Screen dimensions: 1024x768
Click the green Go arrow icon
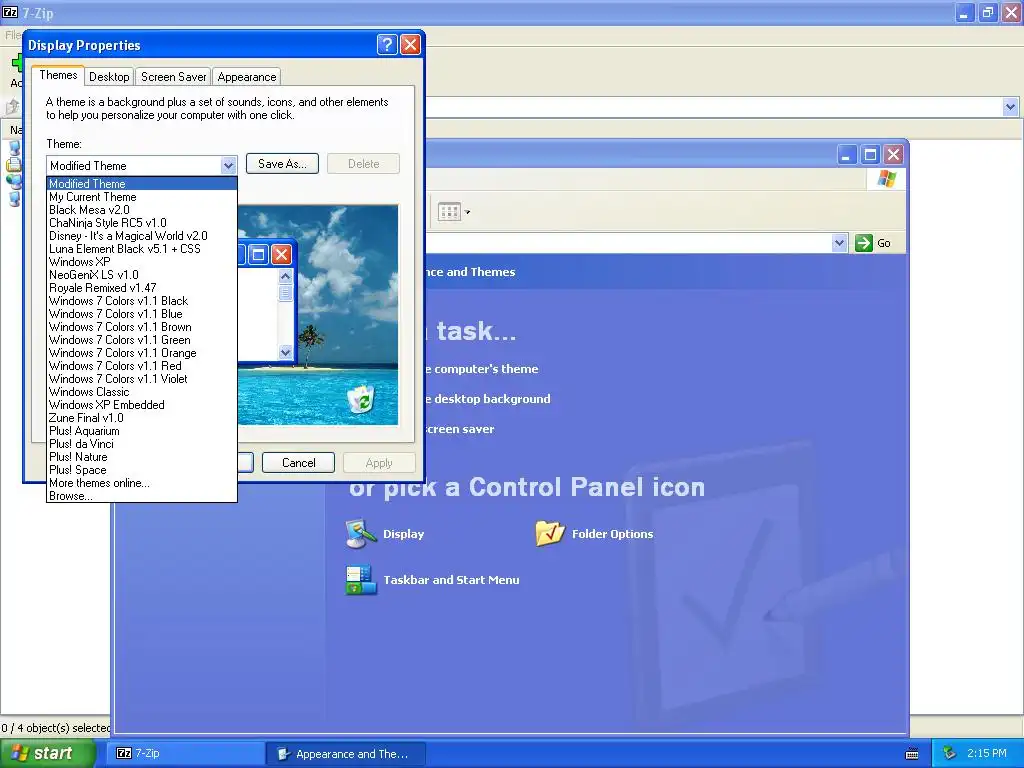(863, 243)
